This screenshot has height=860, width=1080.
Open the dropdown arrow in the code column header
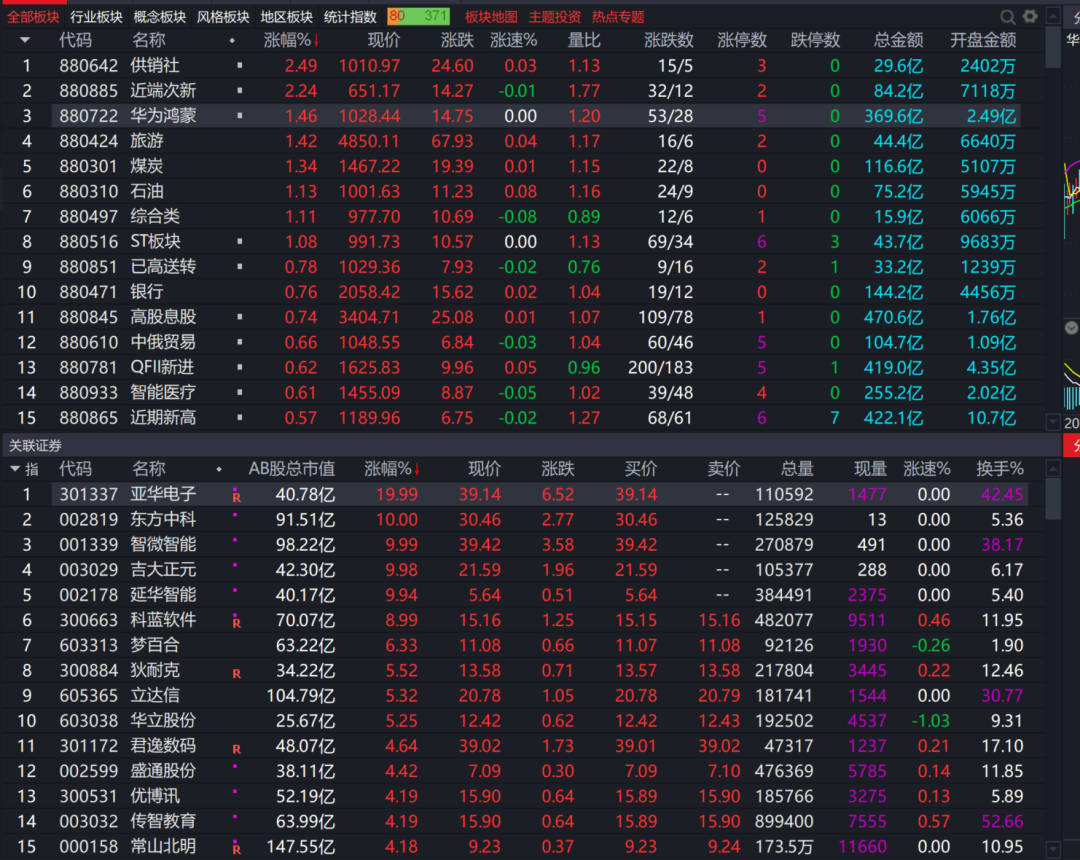click(25, 40)
